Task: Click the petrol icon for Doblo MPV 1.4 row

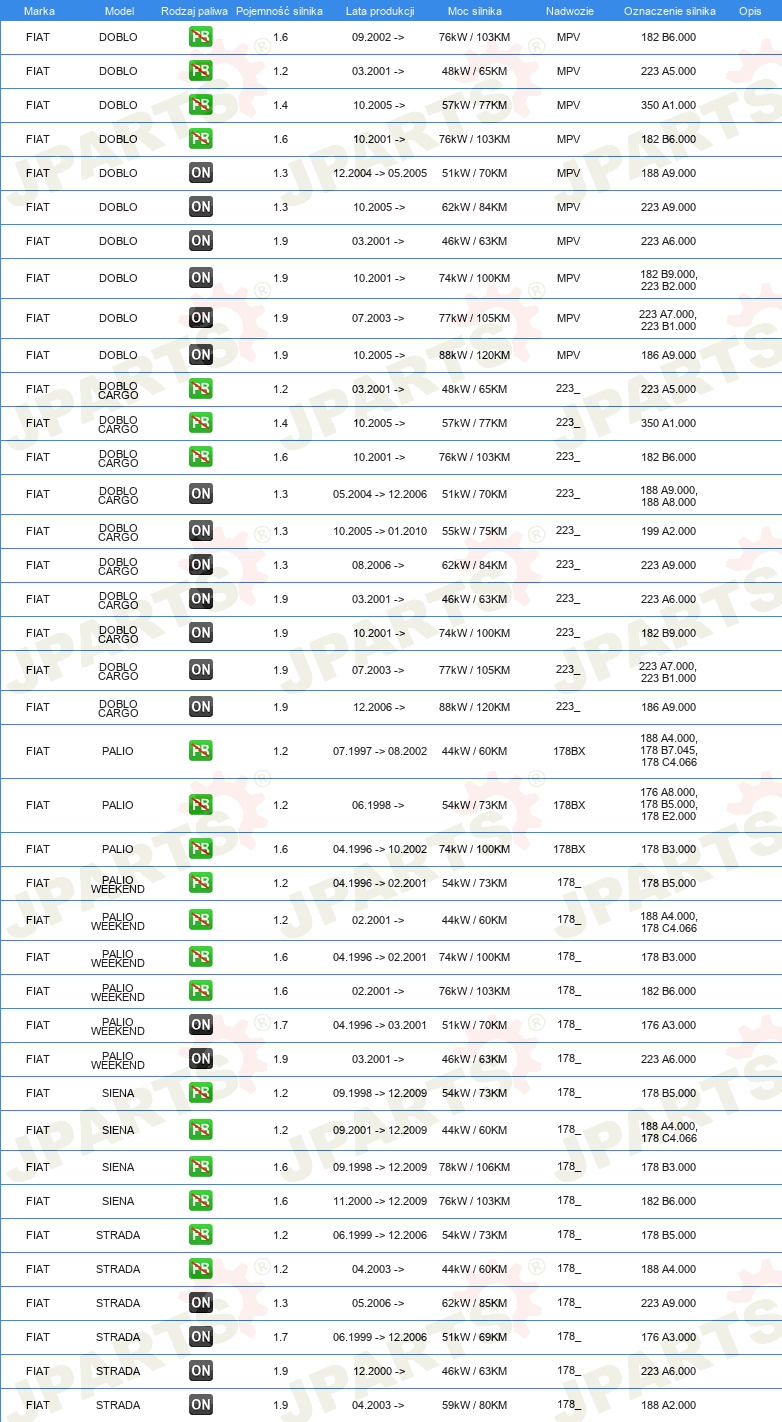Action: 201,105
